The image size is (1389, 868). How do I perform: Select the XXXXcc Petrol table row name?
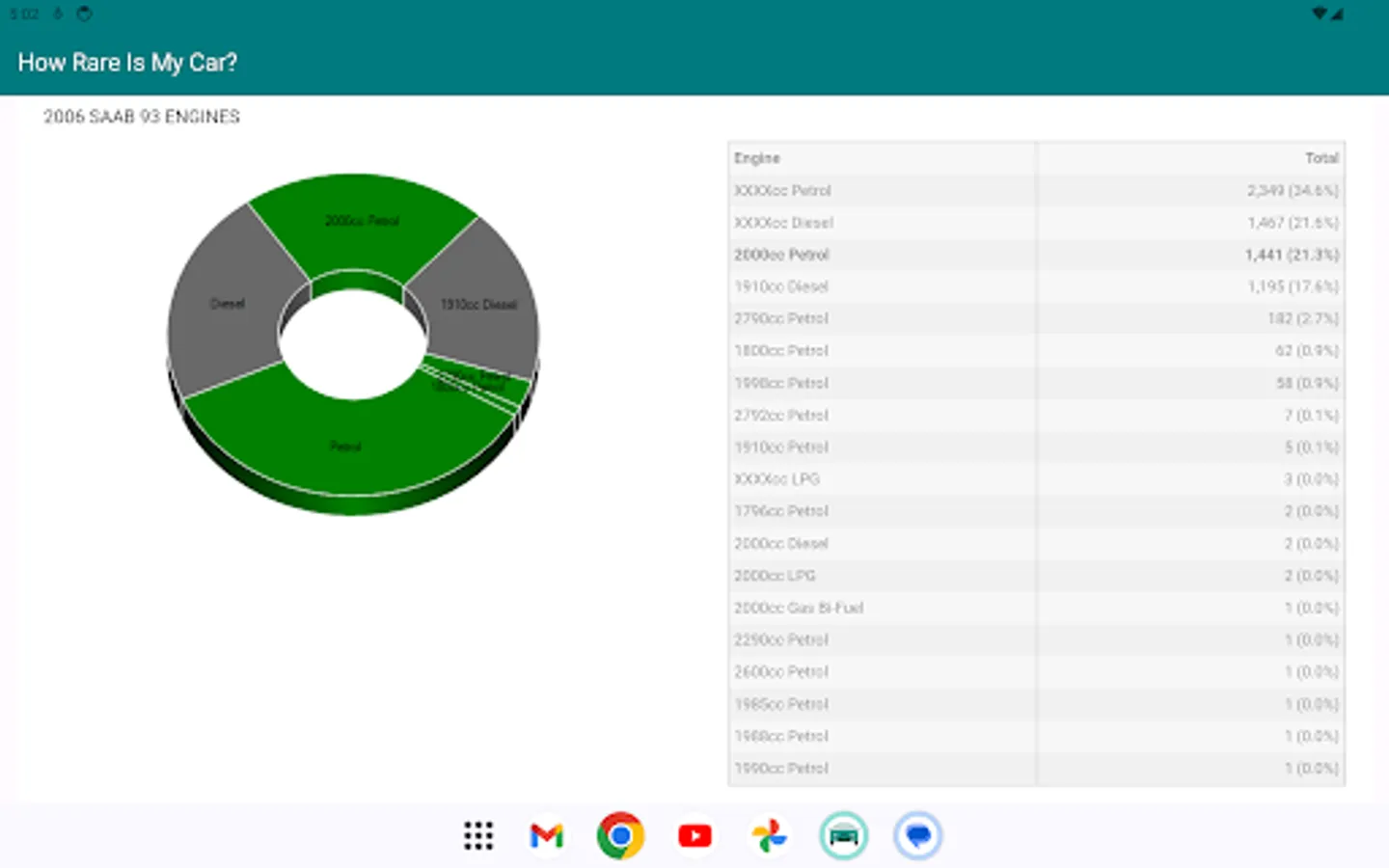click(782, 191)
